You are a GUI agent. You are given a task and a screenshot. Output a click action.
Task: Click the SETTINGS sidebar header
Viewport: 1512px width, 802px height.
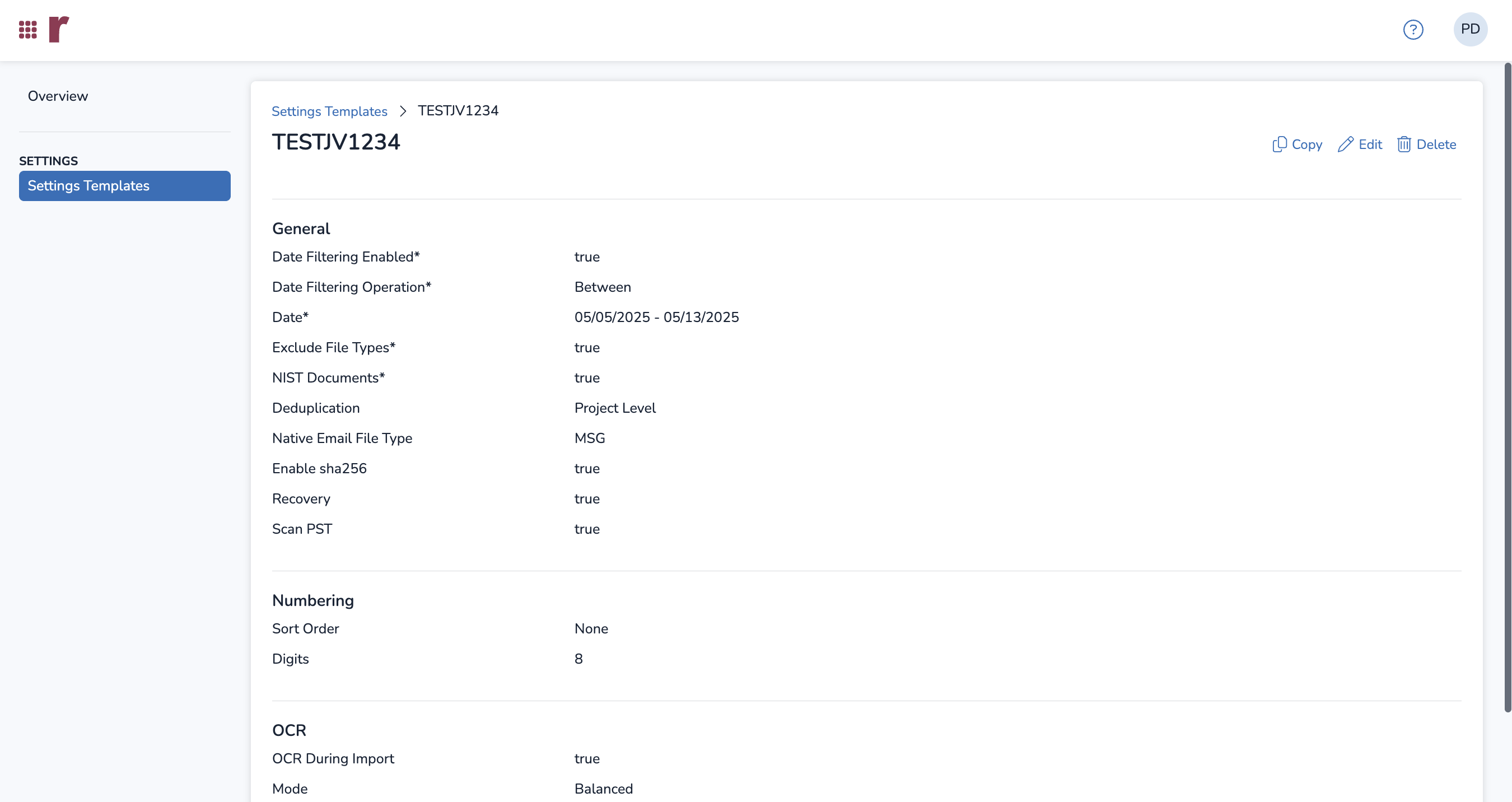[48, 161]
